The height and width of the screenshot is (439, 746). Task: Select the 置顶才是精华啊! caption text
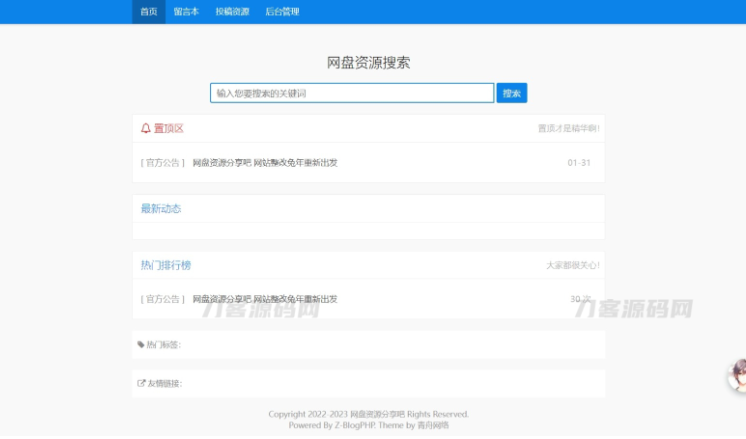click(x=569, y=128)
